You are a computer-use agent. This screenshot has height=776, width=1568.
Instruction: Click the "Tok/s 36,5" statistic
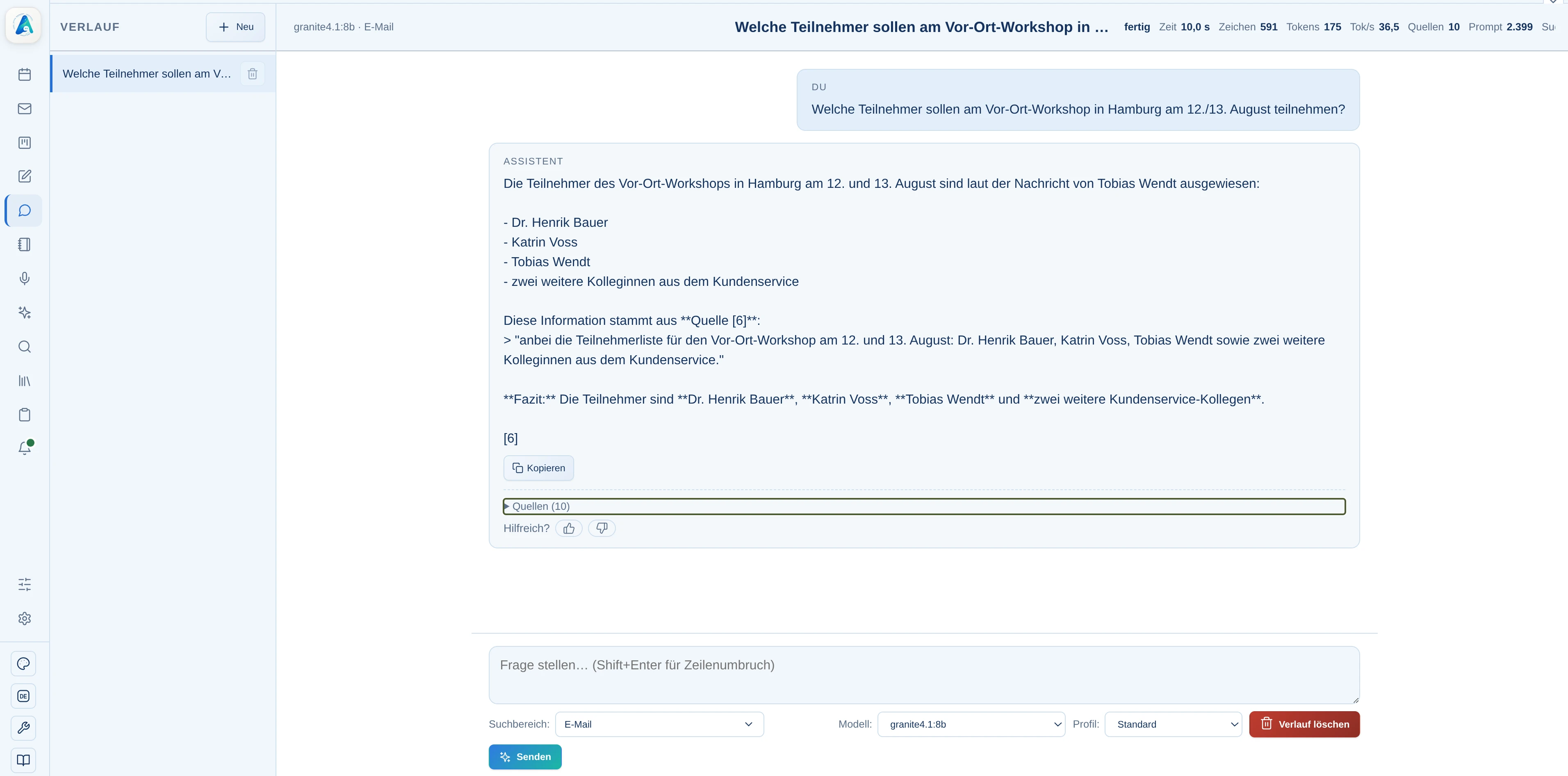1374,27
